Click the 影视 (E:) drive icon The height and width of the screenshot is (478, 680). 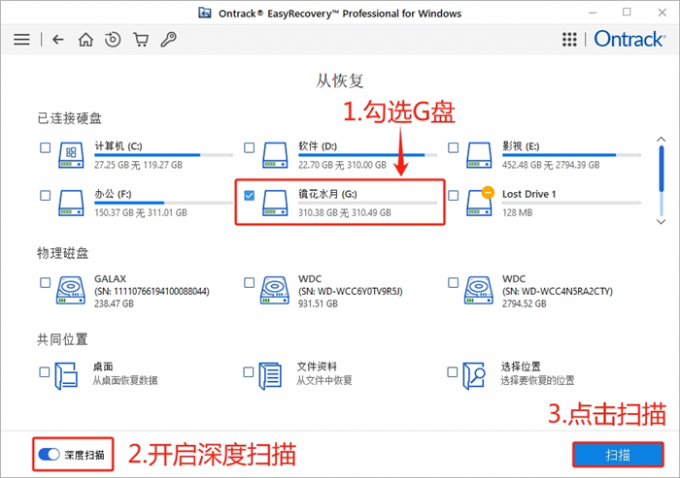pyautogui.click(x=479, y=155)
